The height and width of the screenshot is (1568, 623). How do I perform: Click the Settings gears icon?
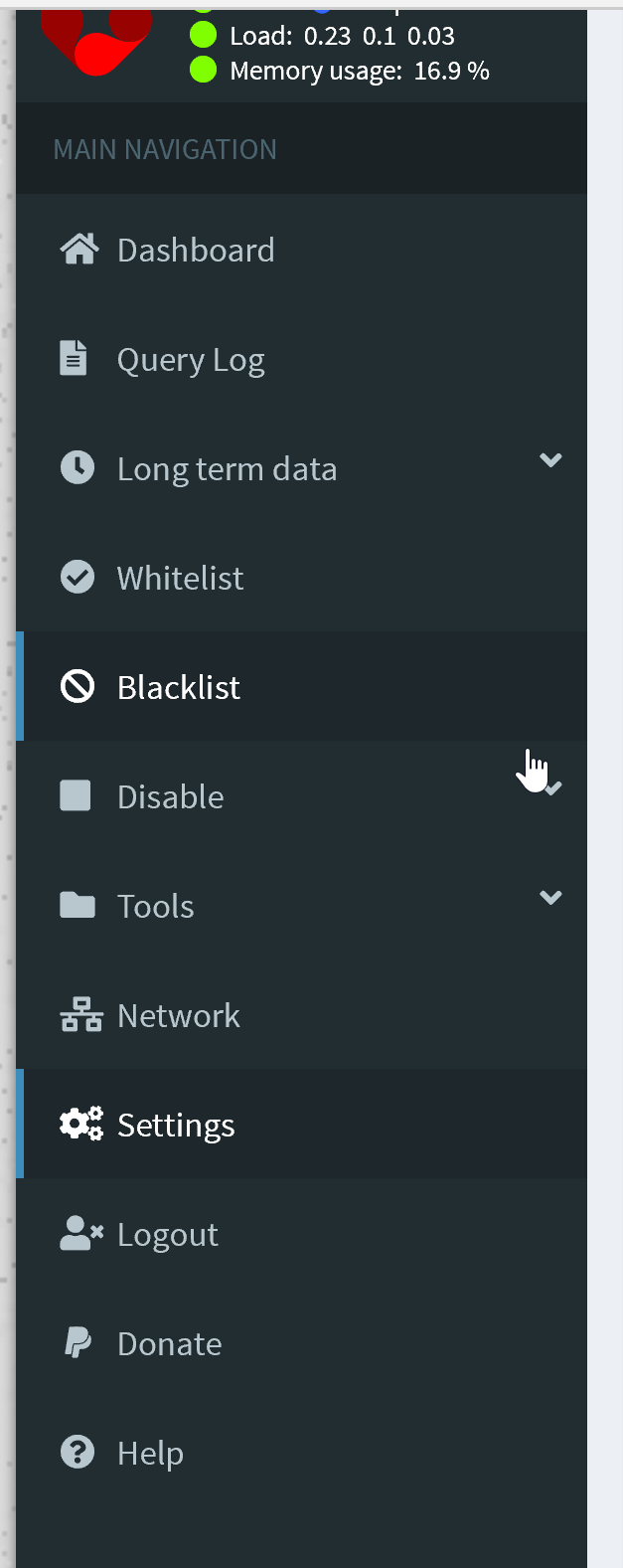pos(81,1124)
